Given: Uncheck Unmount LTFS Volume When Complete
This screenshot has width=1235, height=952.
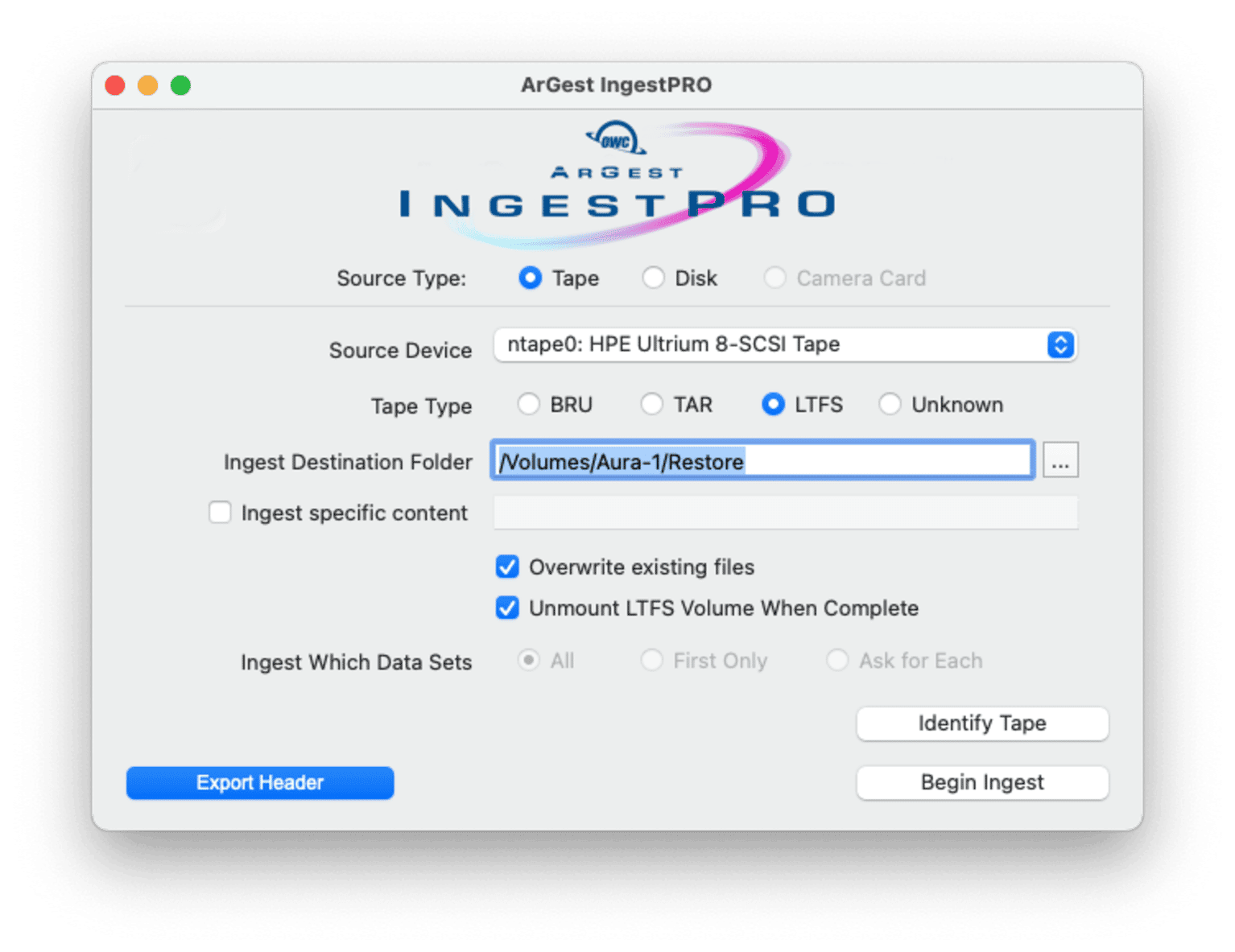Looking at the screenshot, I should [507, 608].
